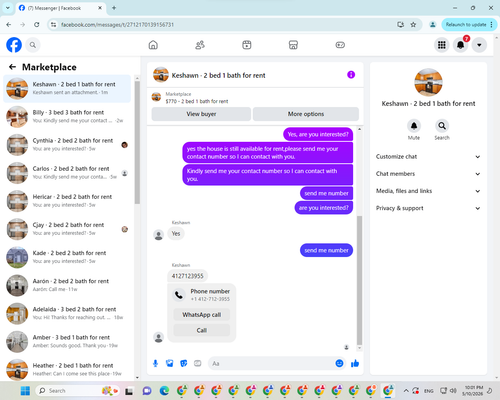Image resolution: width=500 pixels, height=400 pixels.
Task: Open notifications bell with red badge
Action: tap(461, 45)
